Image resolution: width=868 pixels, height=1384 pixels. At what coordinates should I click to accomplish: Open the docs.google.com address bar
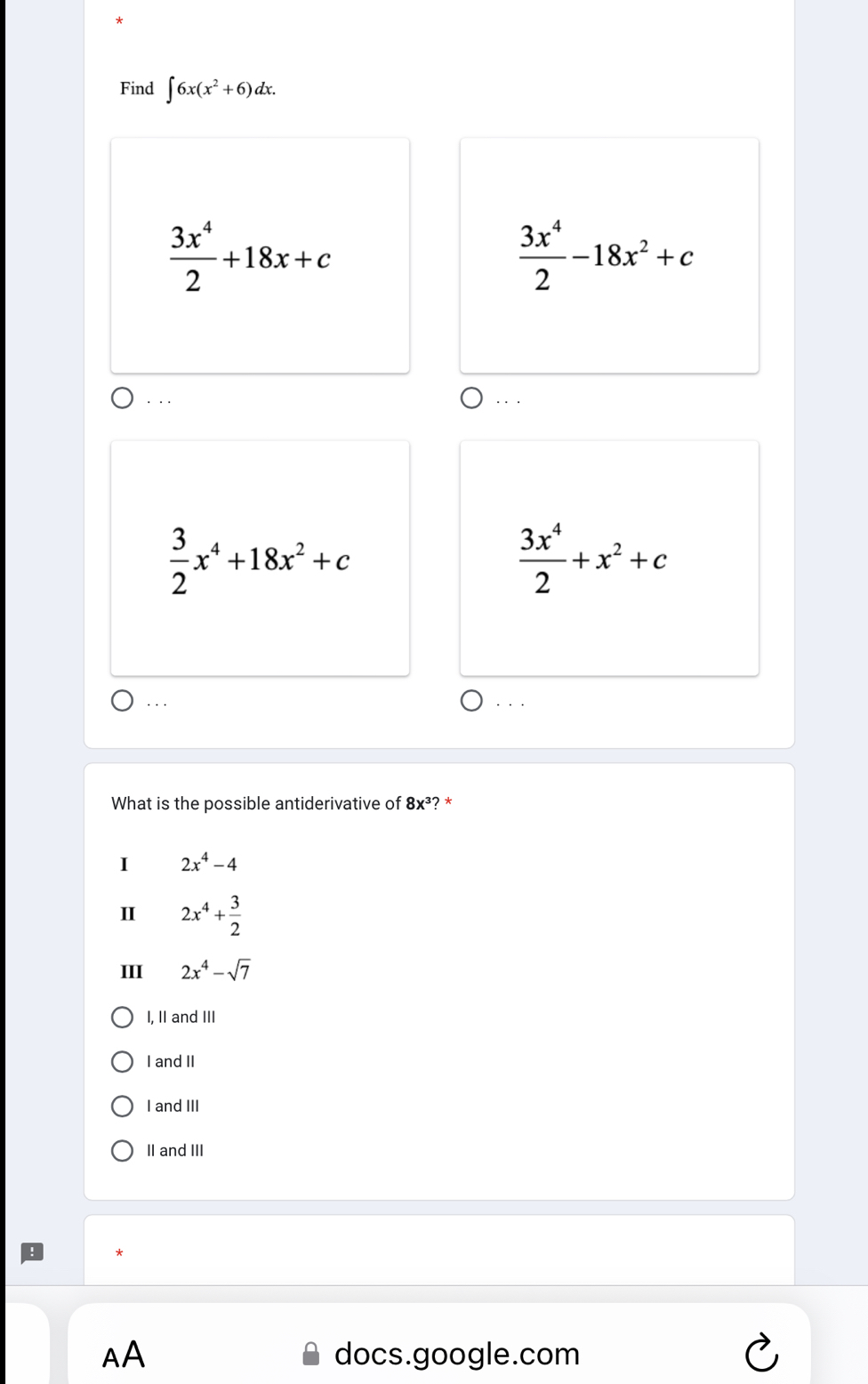(x=455, y=1355)
